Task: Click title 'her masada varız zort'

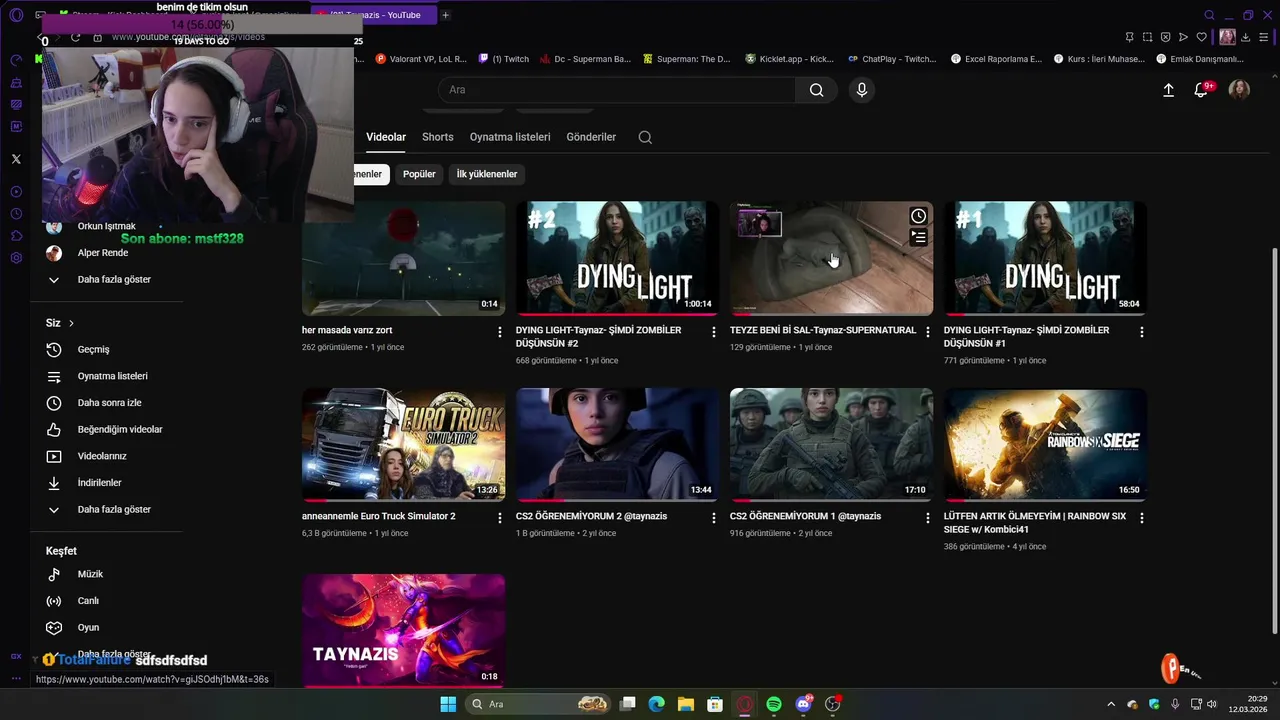Action: (347, 330)
